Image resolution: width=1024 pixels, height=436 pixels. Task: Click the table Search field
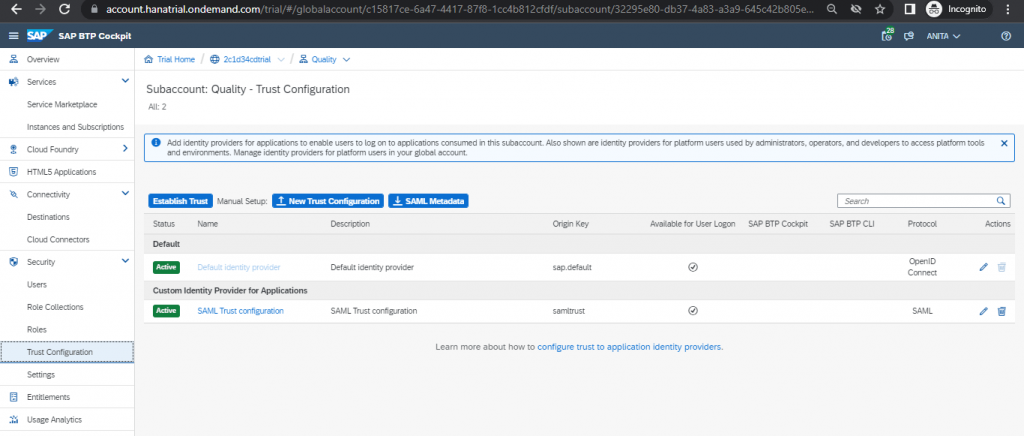(x=923, y=201)
